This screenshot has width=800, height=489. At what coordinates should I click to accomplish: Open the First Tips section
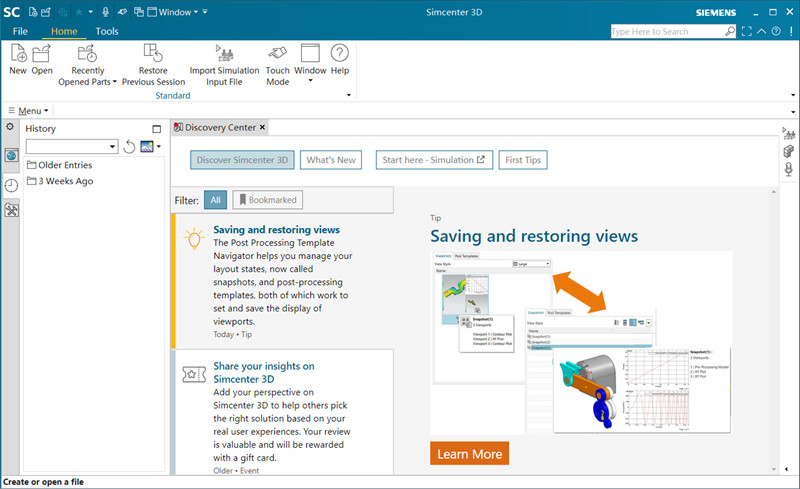523,160
